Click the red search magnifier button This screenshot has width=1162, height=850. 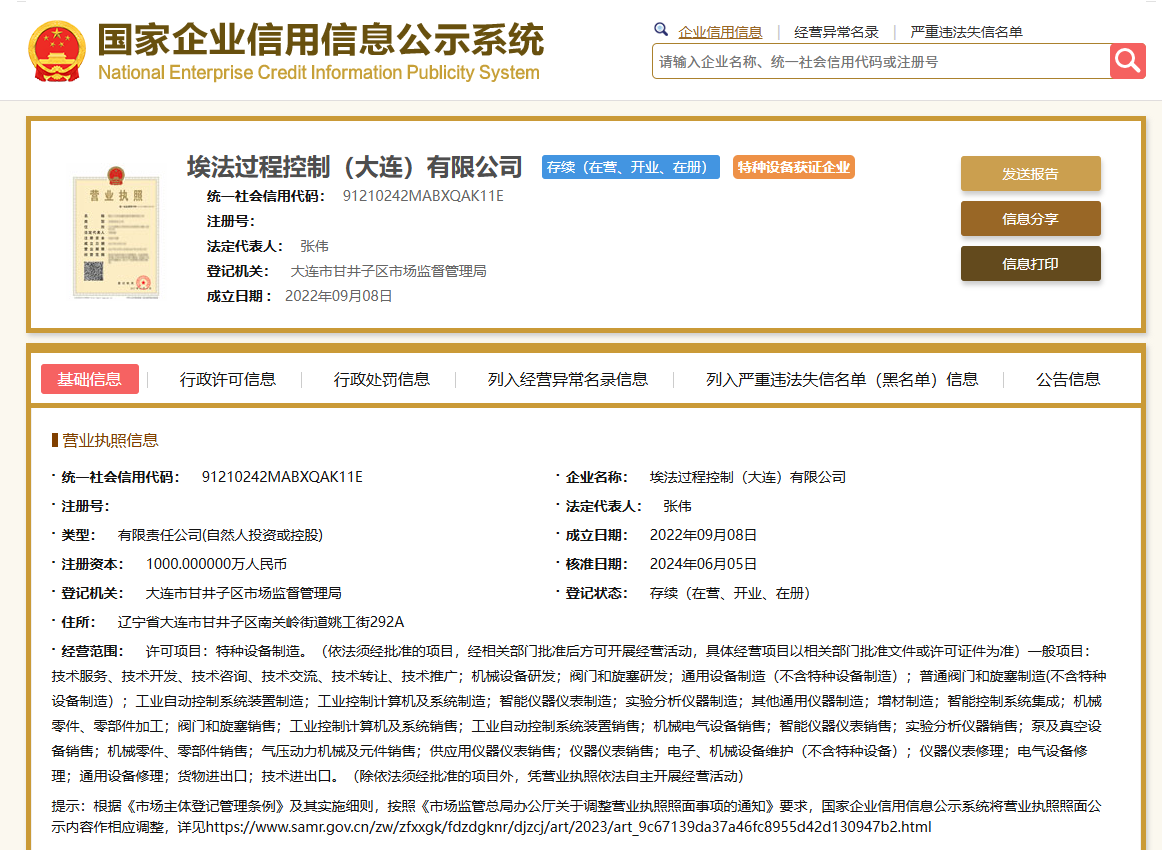coord(1127,61)
